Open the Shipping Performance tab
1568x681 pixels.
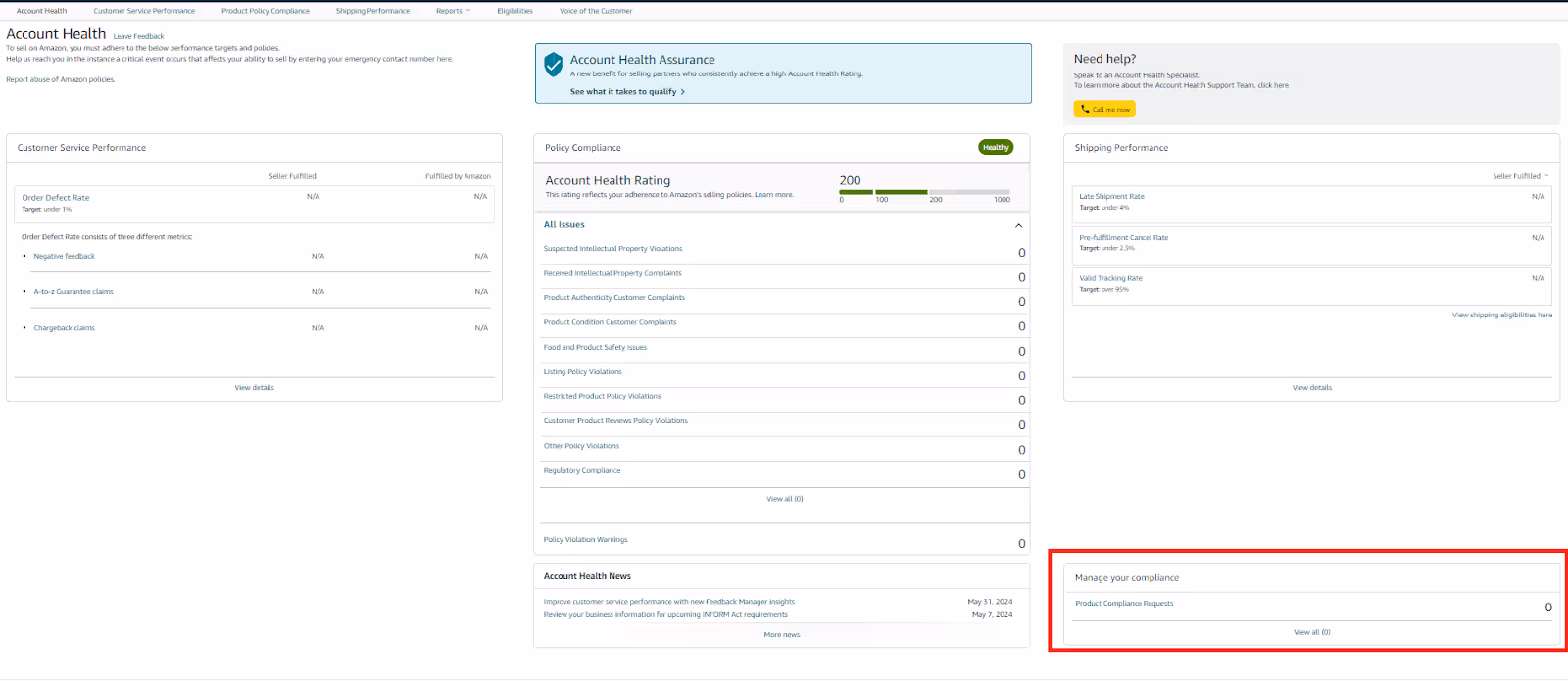(x=372, y=11)
